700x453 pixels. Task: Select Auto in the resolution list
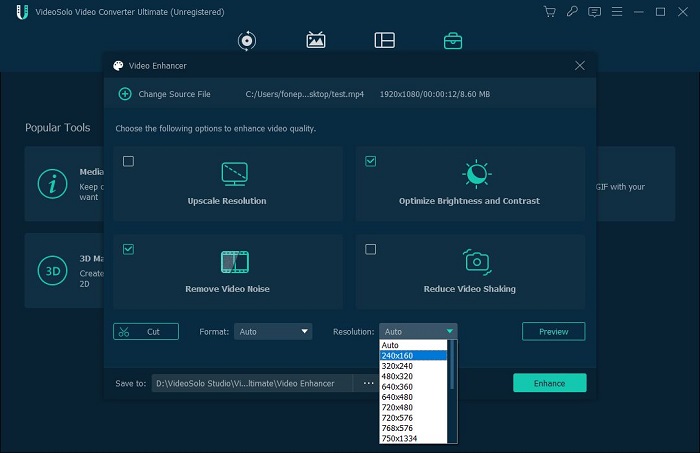coord(413,345)
